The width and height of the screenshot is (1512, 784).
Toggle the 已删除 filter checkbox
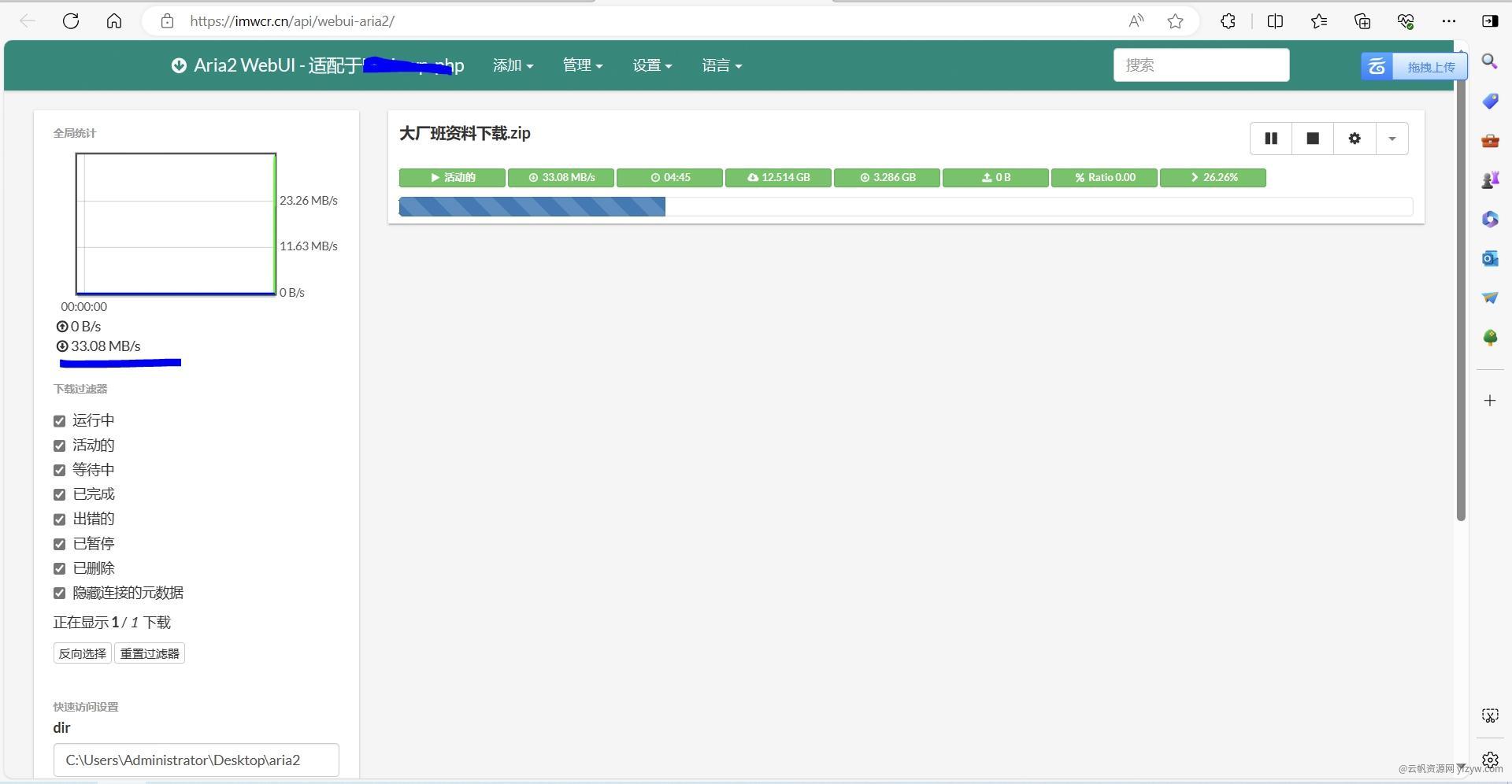point(59,568)
